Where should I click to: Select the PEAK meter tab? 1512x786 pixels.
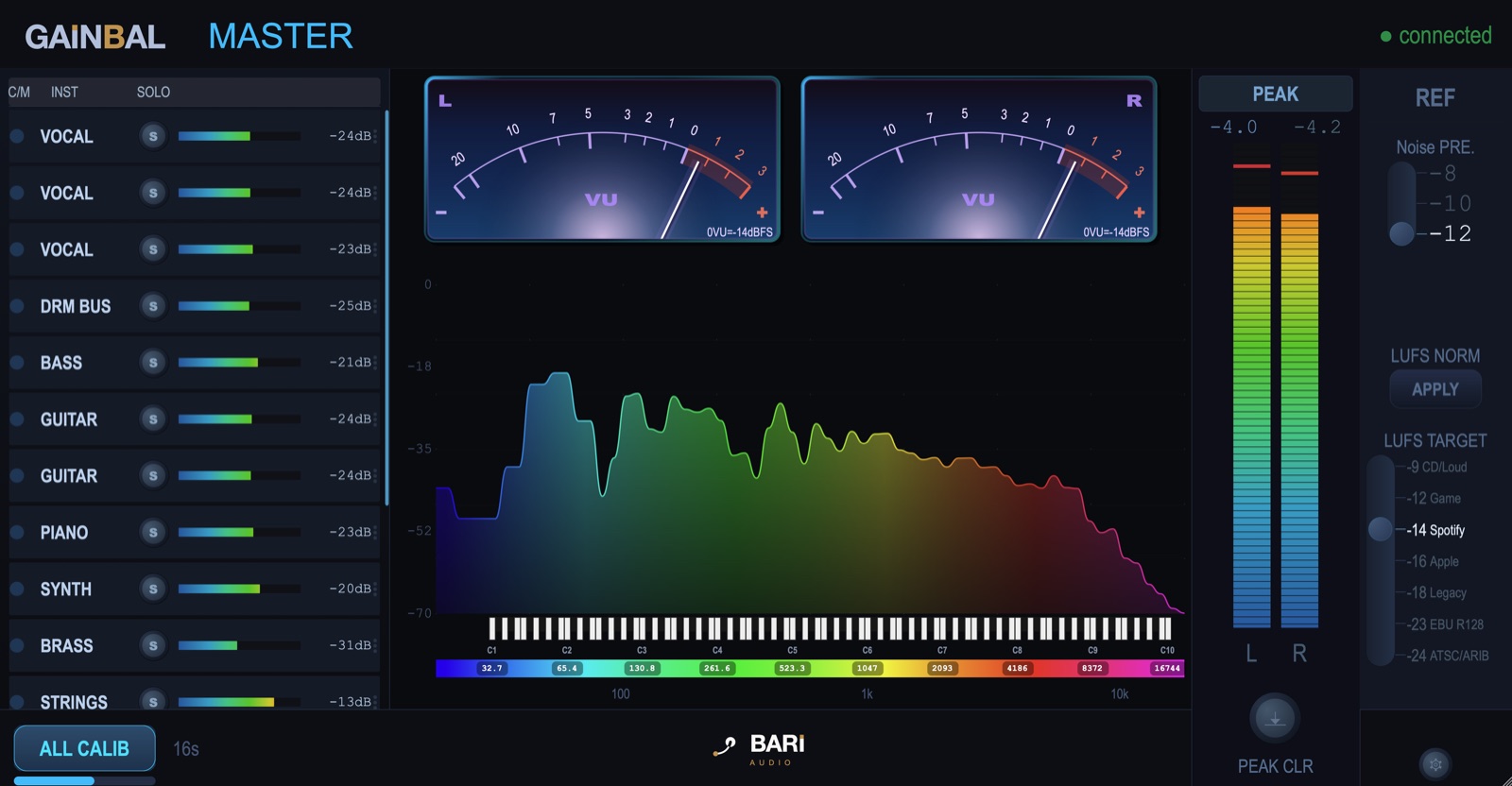(1275, 94)
